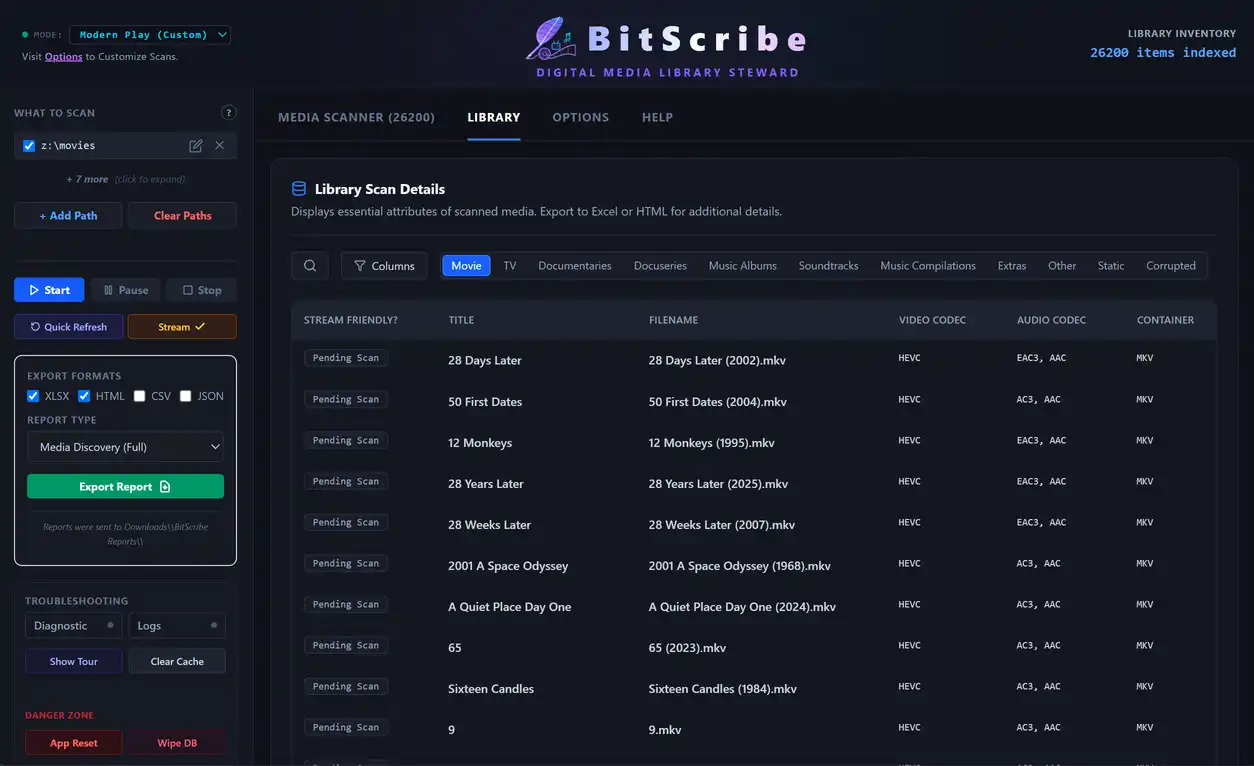Click the 50 First Dates (2004).mkv filename
The width and height of the screenshot is (1254, 766).
[x=718, y=402]
